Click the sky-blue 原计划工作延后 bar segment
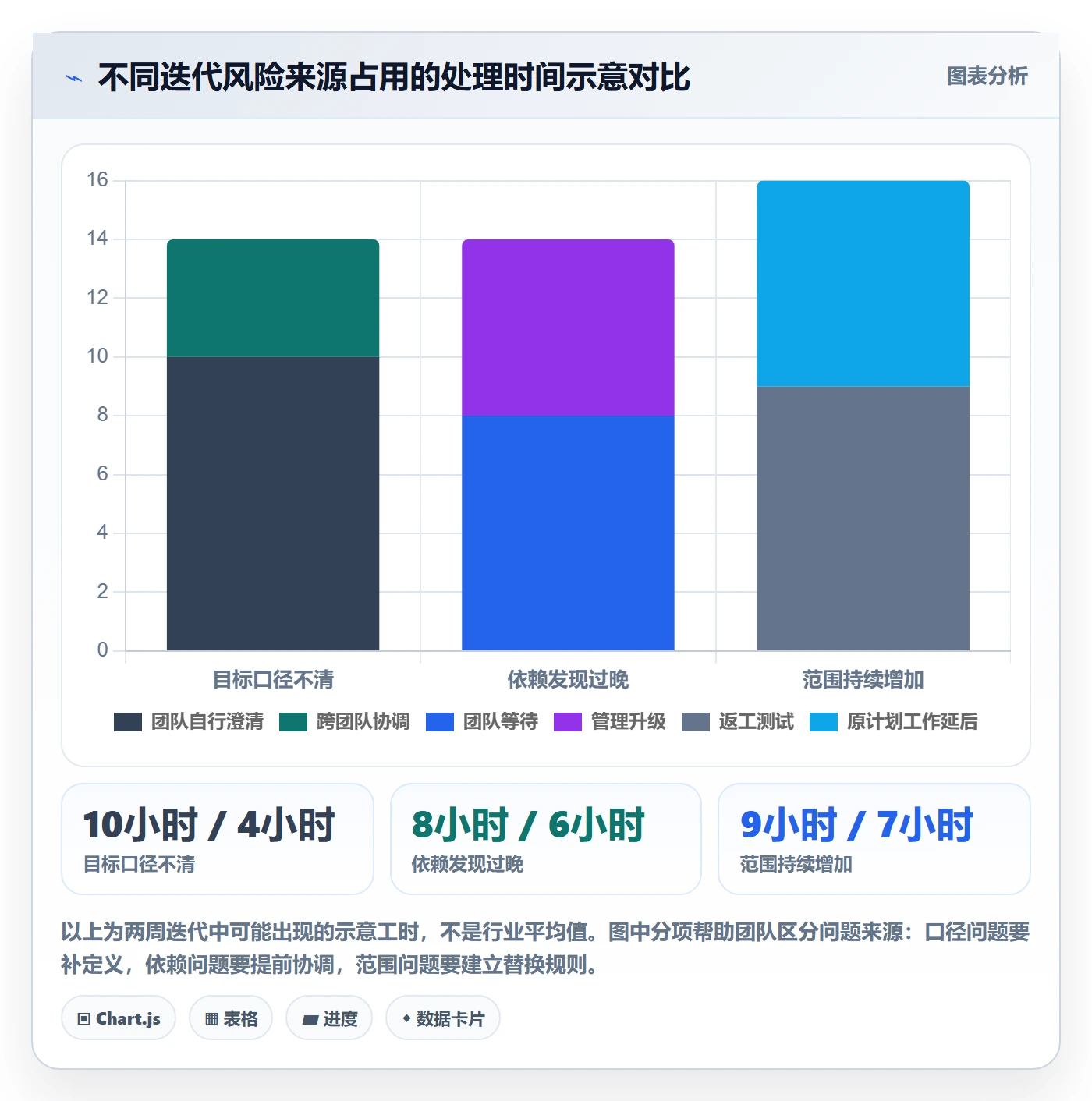The width and height of the screenshot is (1092, 1101). pyautogui.click(x=863, y=284)
